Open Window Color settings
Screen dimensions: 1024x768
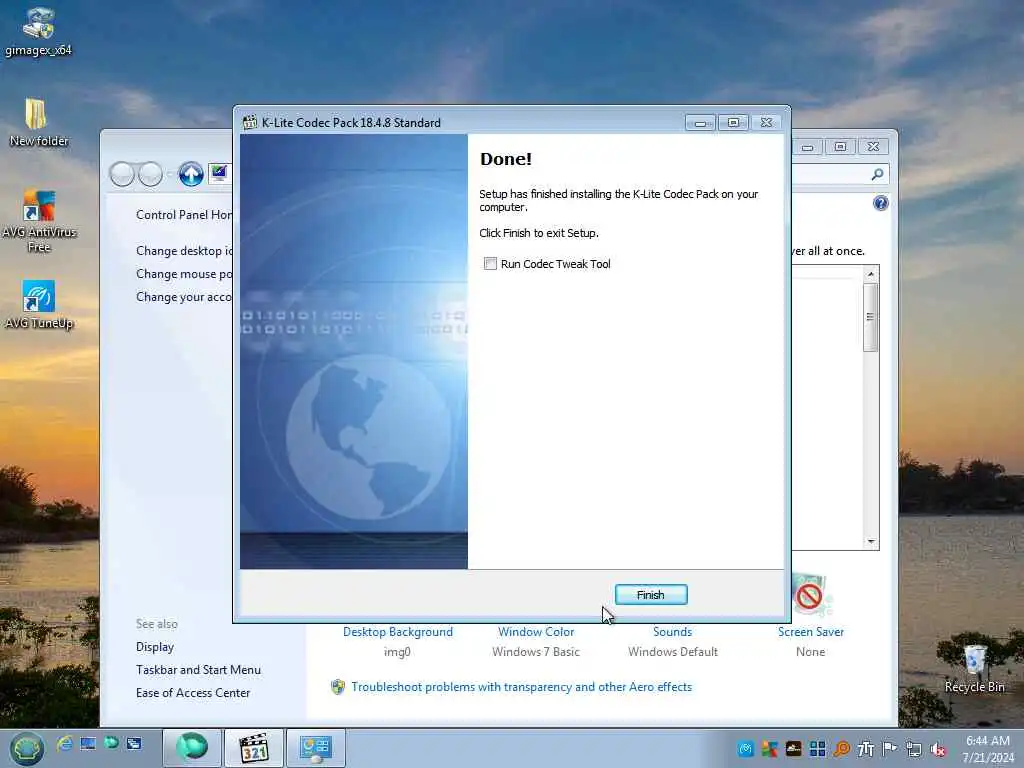(x=536, y=632)
